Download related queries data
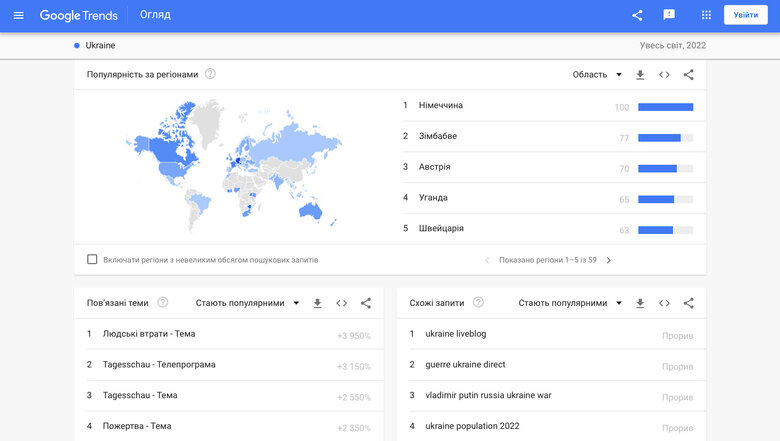This screenshot has height=441, width=780. point(640,303)
